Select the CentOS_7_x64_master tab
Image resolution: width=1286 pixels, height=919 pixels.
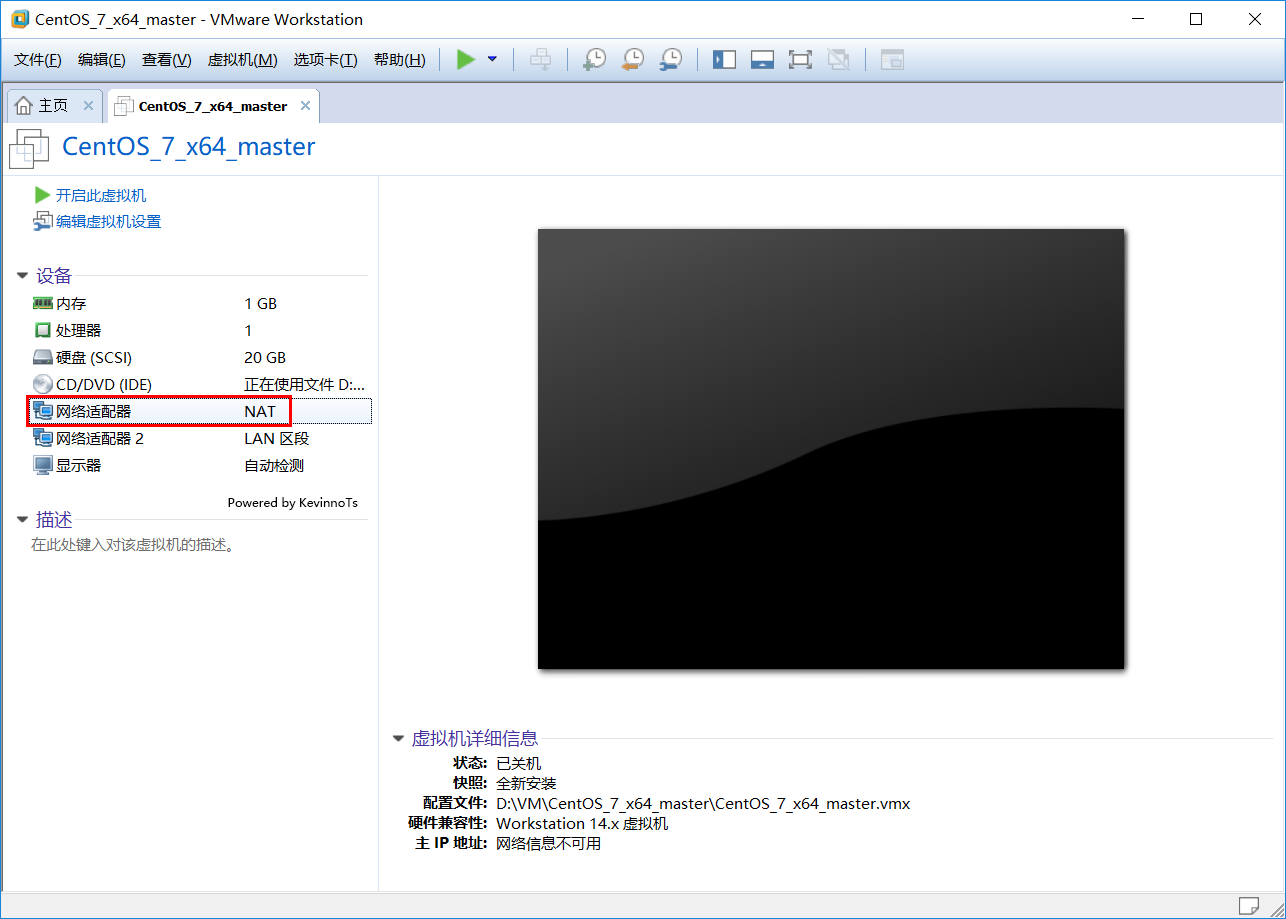(x=213, y=106)
